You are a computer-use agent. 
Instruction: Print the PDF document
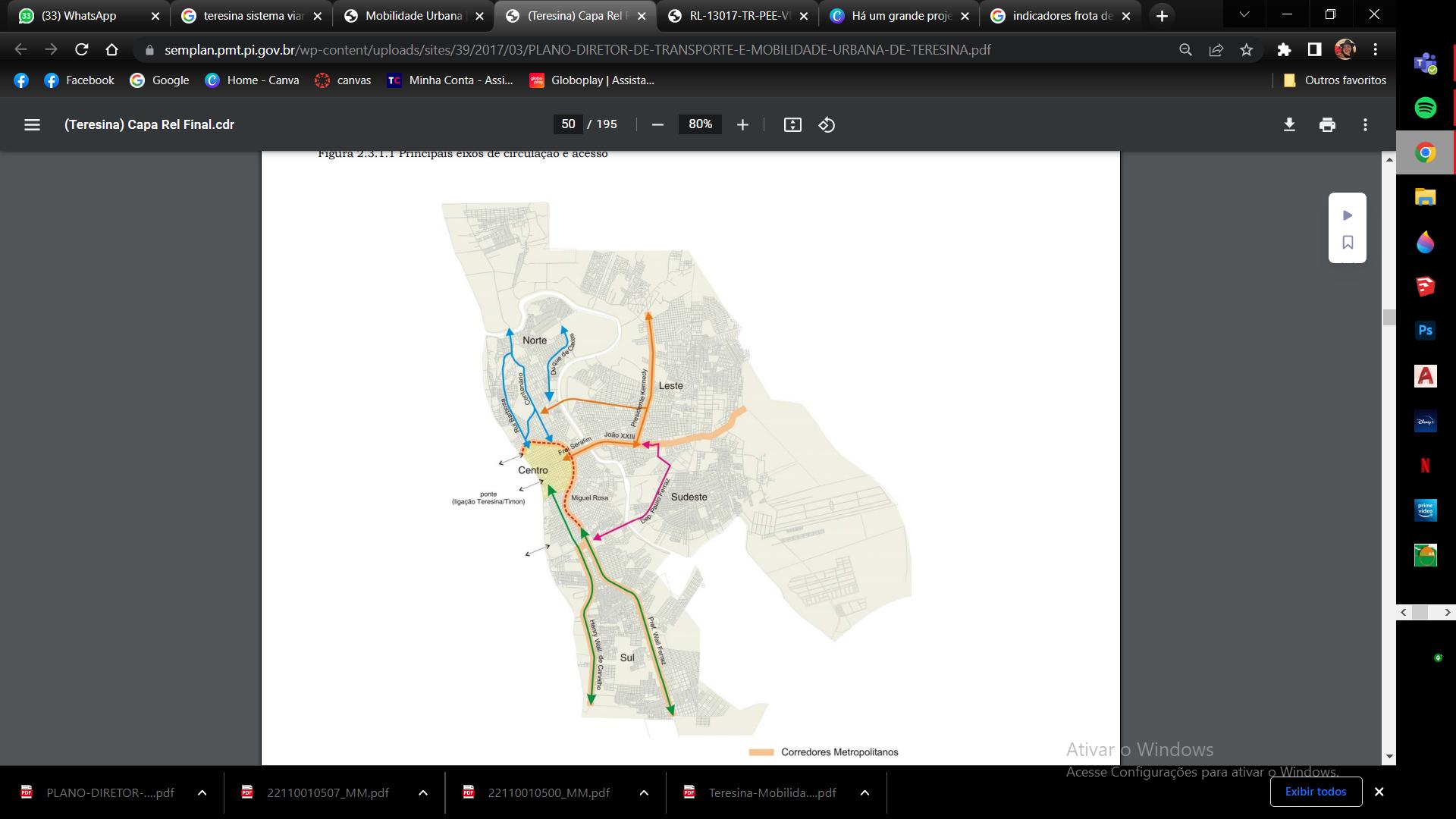tap(1327, 124)
